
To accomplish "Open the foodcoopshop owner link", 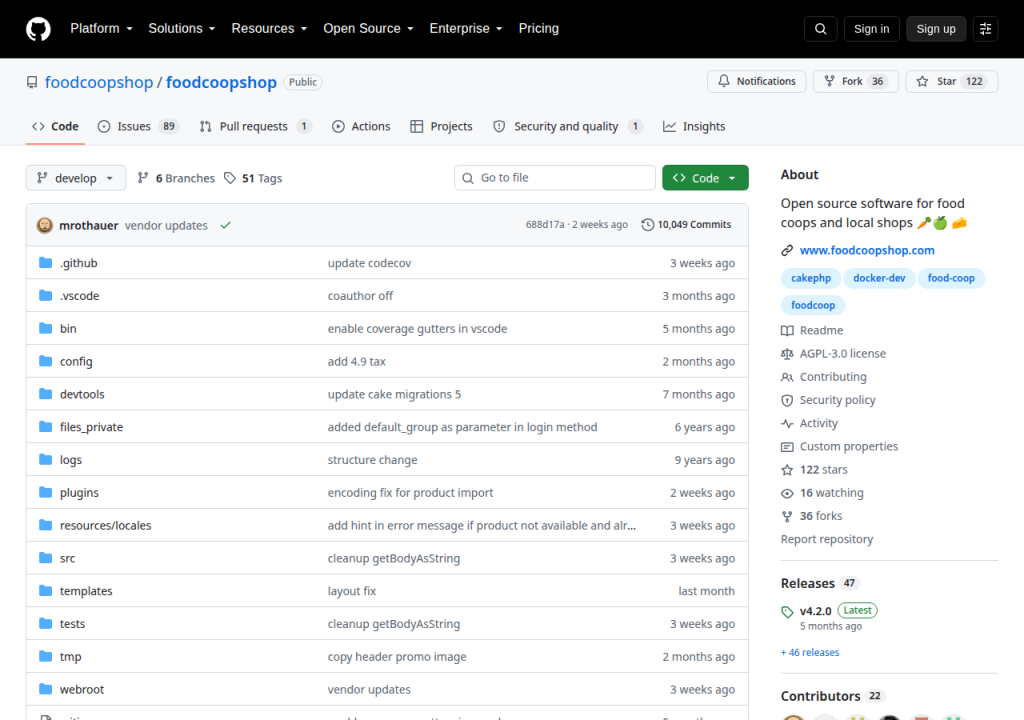I will click(99, 82).
